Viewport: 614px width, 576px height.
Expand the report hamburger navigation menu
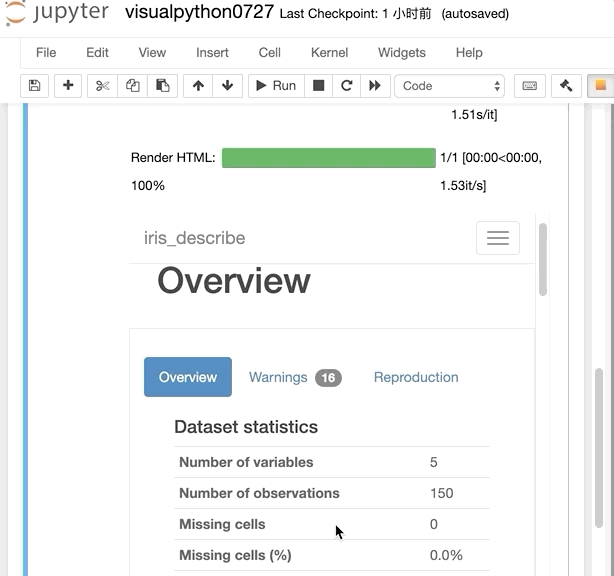click(498, 238)
